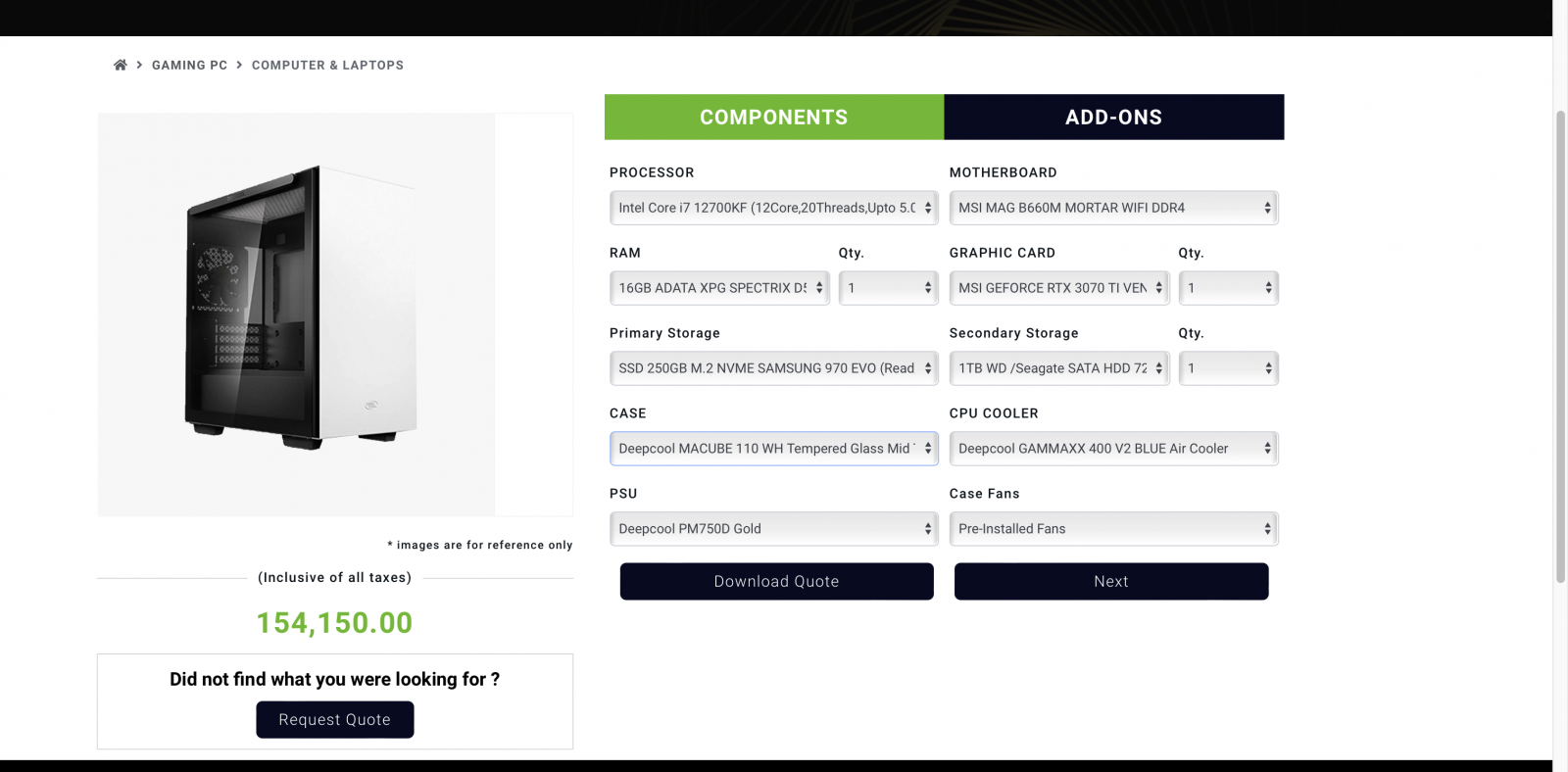Click '* images are for reference only' note
This screenshot has height=772, width=1568.
(480, 545)
